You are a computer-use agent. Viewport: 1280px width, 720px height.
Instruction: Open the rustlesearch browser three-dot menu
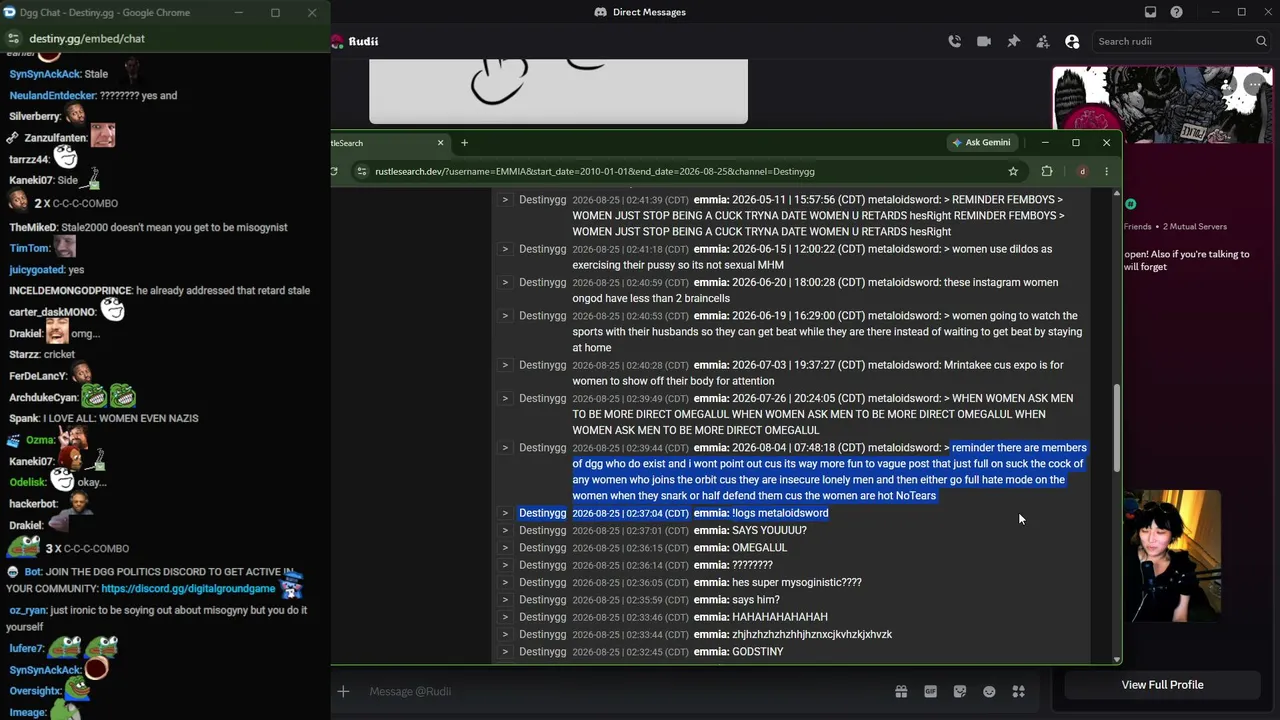point(1106,171)
